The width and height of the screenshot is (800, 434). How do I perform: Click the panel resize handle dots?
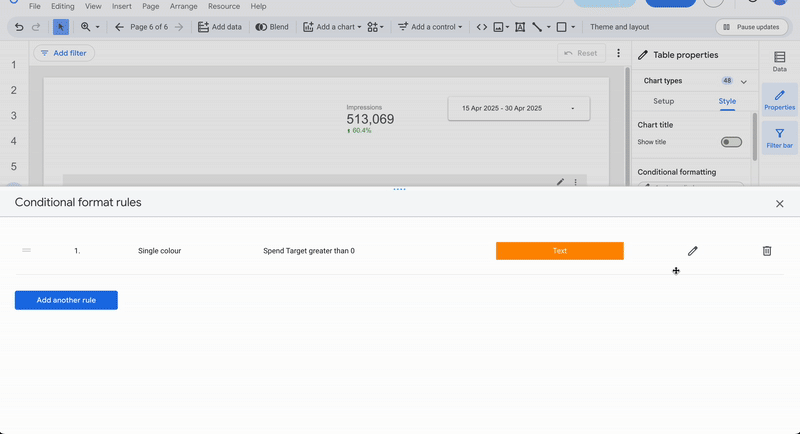pyautogui.click(x=399, y=189)
